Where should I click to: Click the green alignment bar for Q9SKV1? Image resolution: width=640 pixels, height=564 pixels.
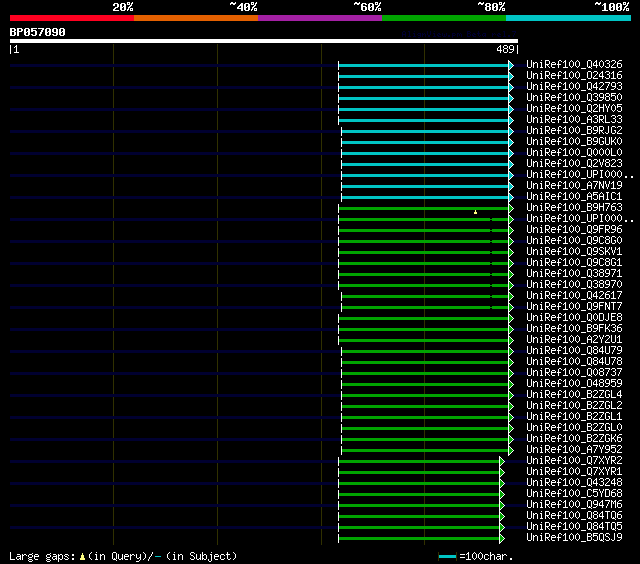(x=424, y=253)
